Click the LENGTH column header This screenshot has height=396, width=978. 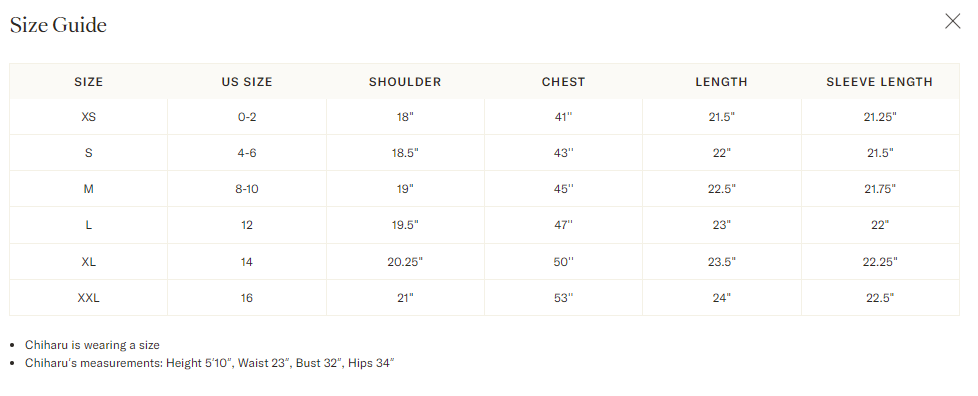pos(722,82)
